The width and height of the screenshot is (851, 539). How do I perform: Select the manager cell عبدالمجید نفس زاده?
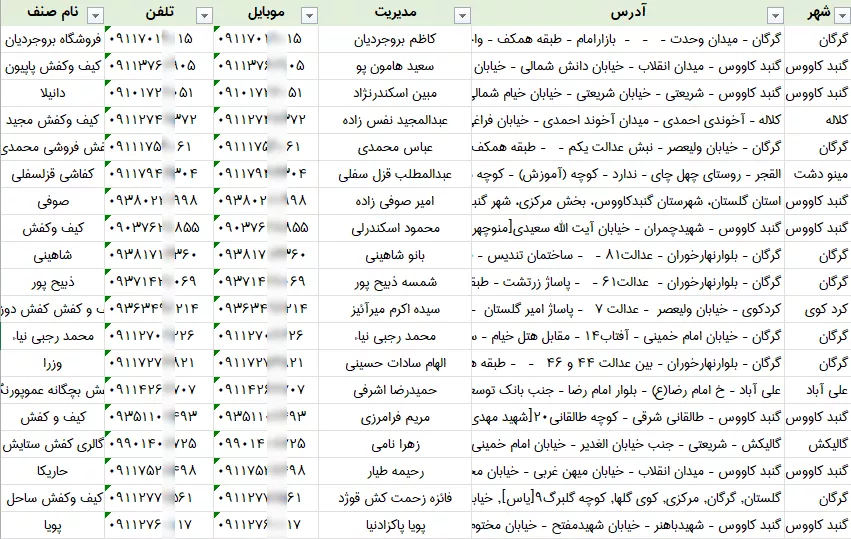click(395, 120)
